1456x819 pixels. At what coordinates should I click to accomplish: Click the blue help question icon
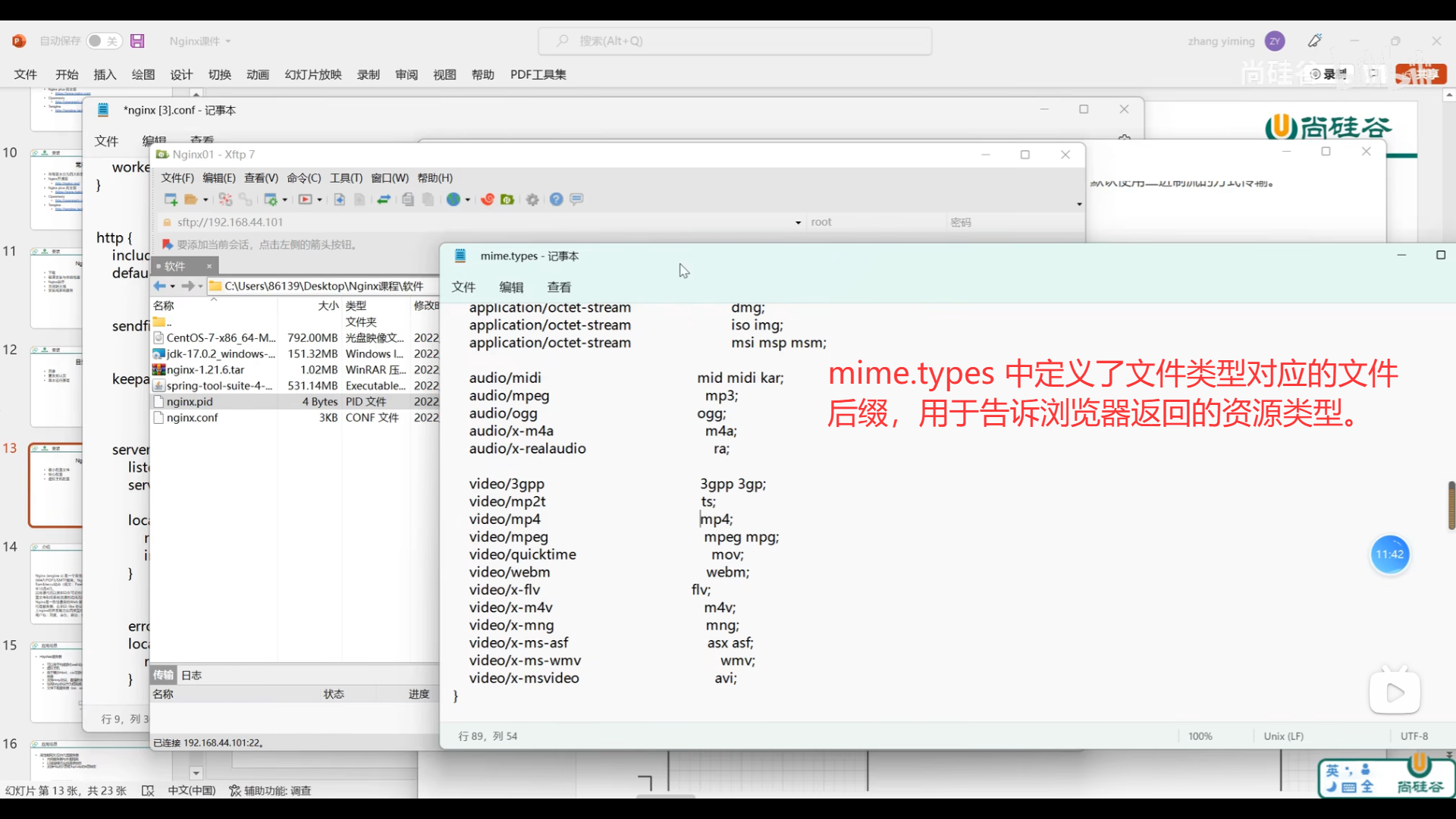[x=556, y=199]
